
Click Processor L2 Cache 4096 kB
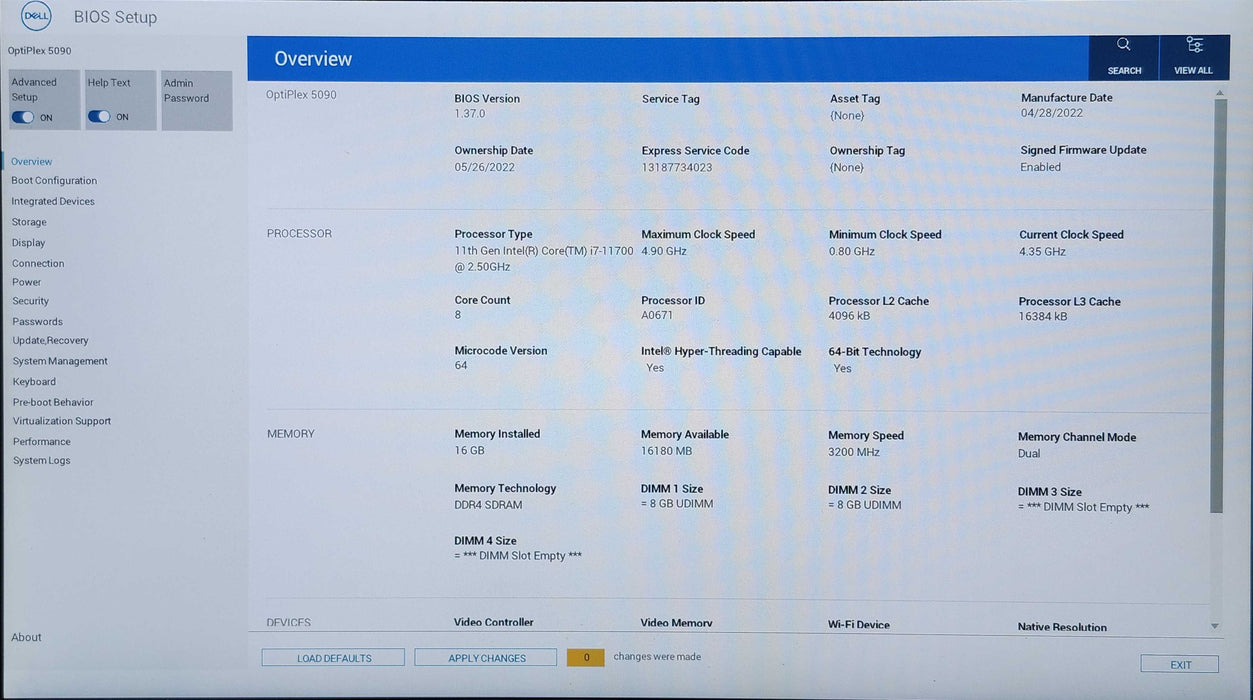(x=849, y=316)
